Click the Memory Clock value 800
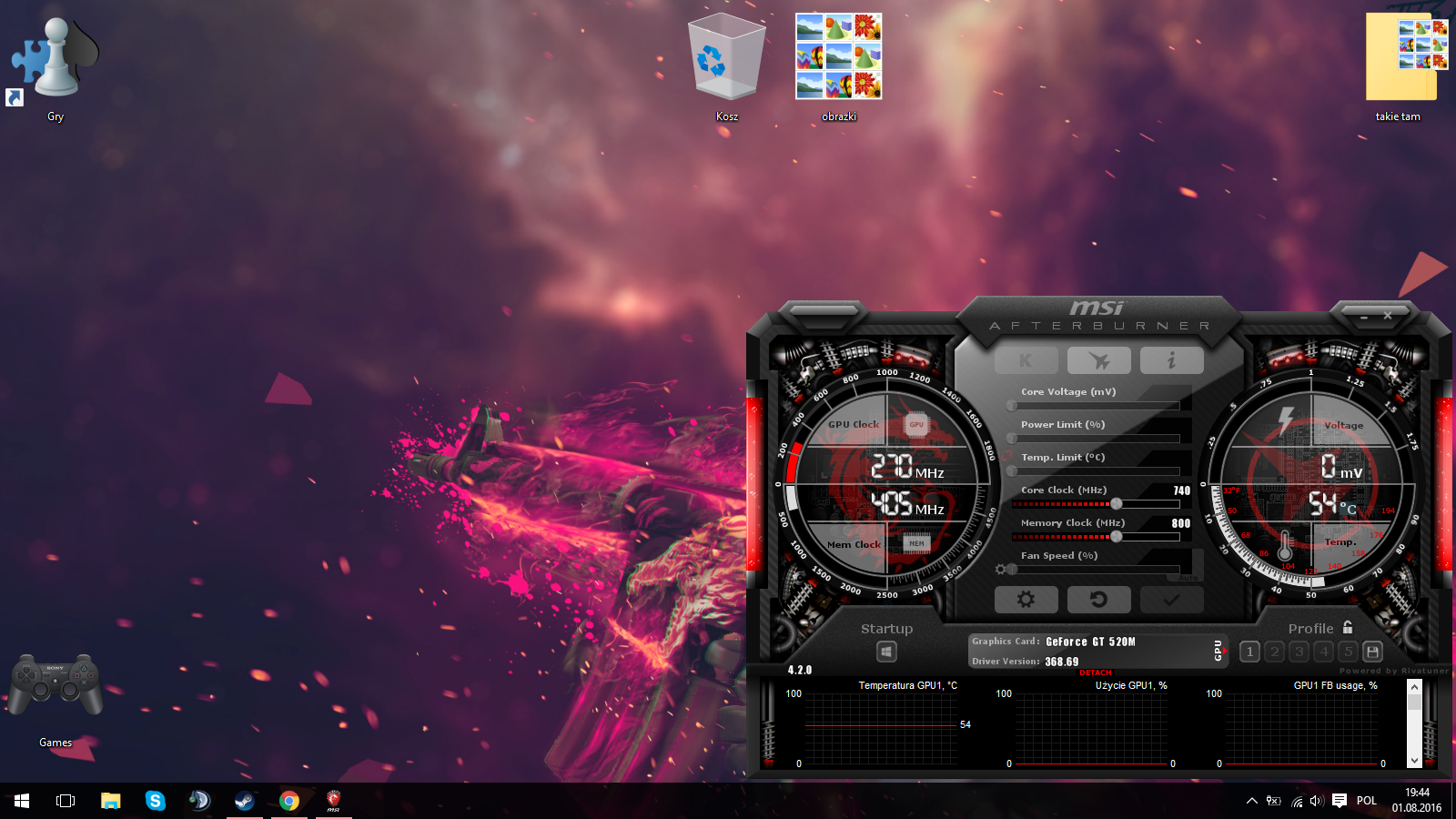The width and height of the screenshot is (1456, 819). 1181,523
